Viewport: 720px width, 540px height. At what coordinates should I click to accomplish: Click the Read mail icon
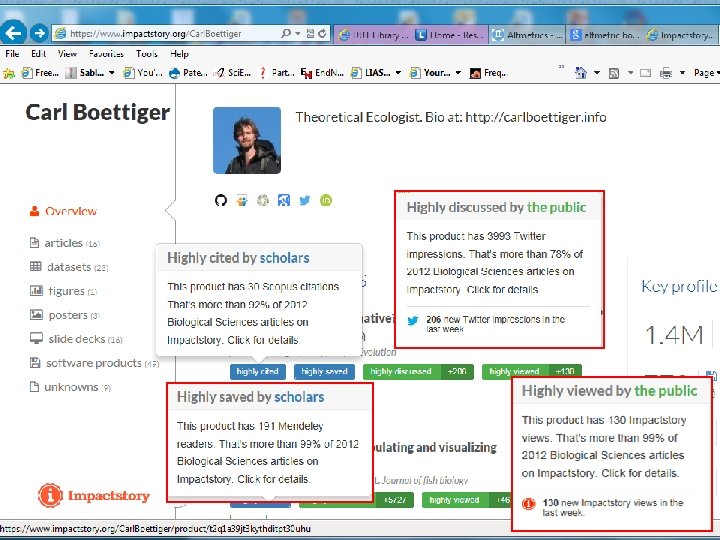646,73
